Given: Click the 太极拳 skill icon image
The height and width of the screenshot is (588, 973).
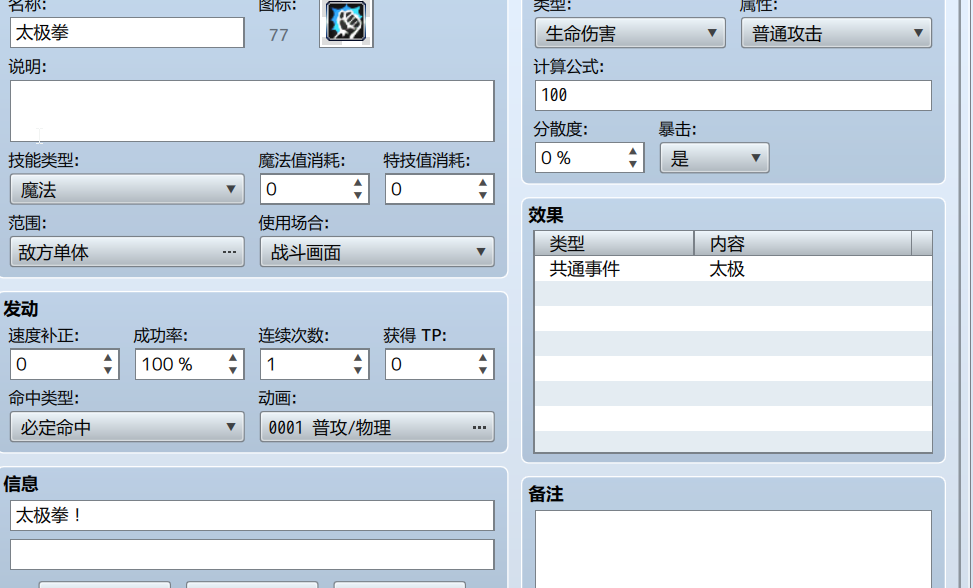Looking at the screenshot, I should (x=346, y=23).
